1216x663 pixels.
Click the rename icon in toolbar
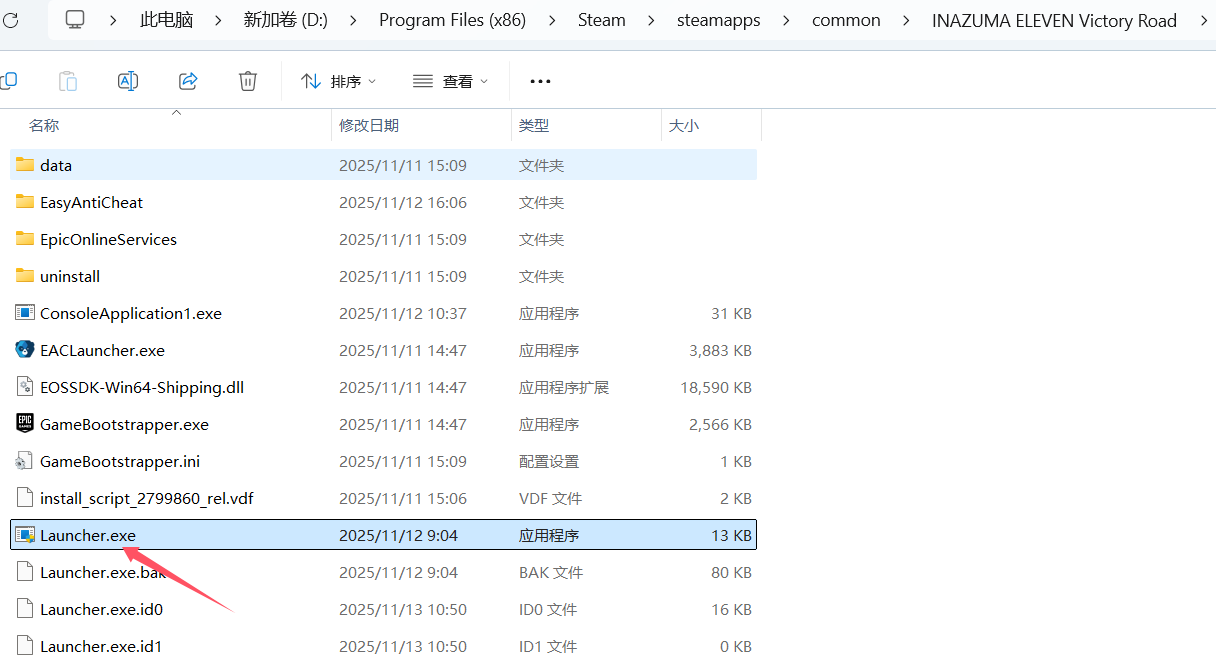point(128,81)
